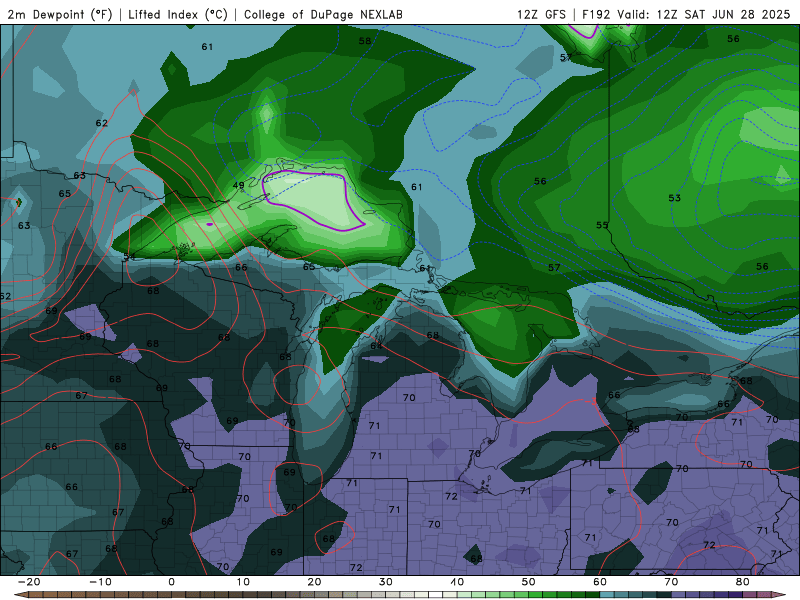Screen dimensions: 800x600
Task: Click the -20 label on the color scale
Action: point(29,582)
